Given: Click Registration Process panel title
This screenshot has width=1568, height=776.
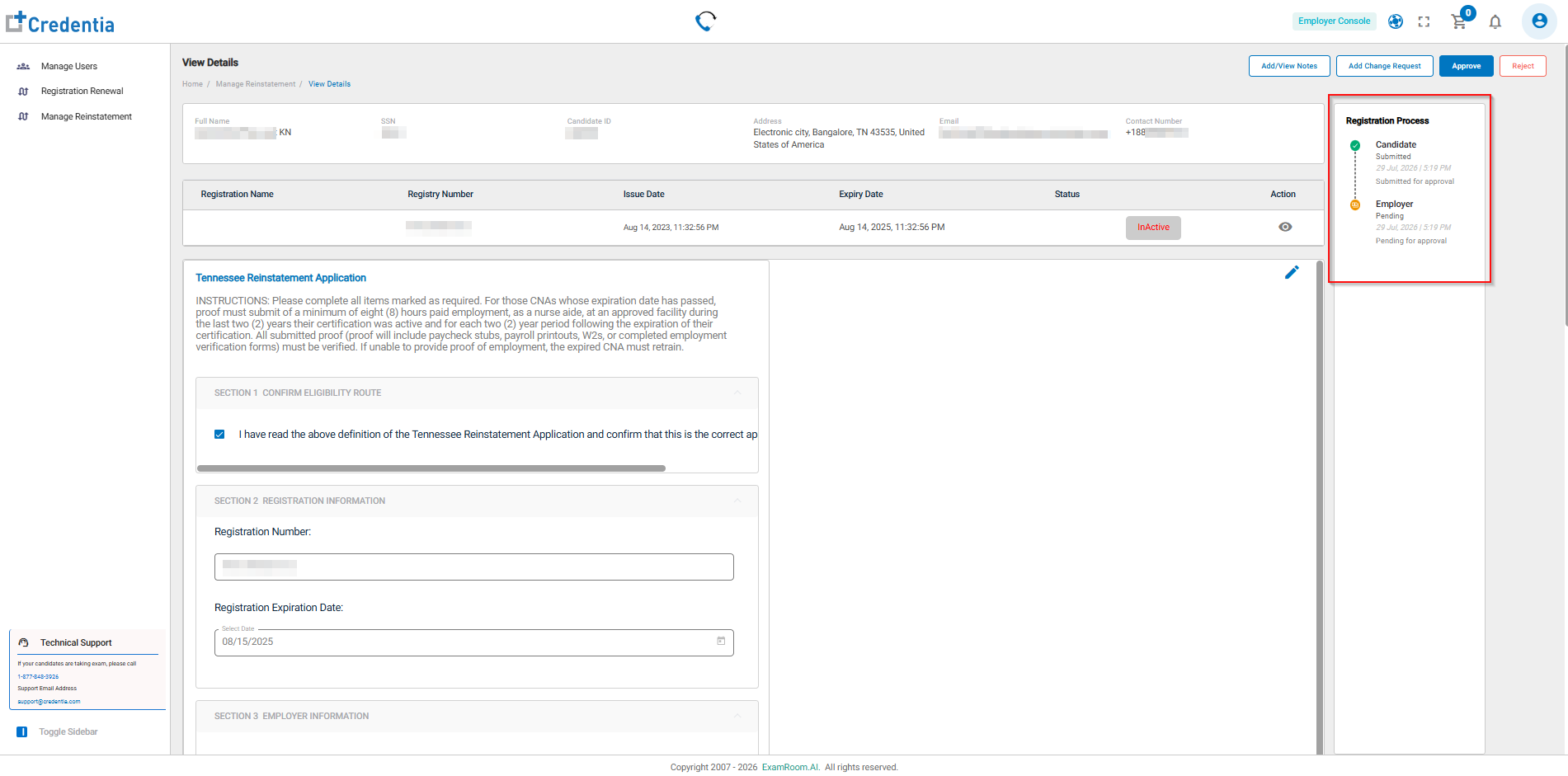Looking at the screenshot, I should click(1387, 121).
